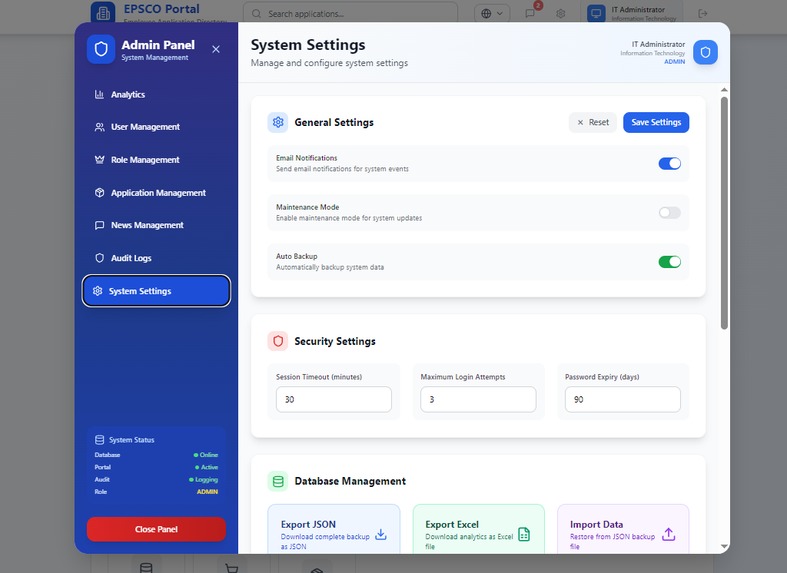This screenshot has width=787, height=573.
Task: Click the Export JSON download icon
Action: pos(381,534)
